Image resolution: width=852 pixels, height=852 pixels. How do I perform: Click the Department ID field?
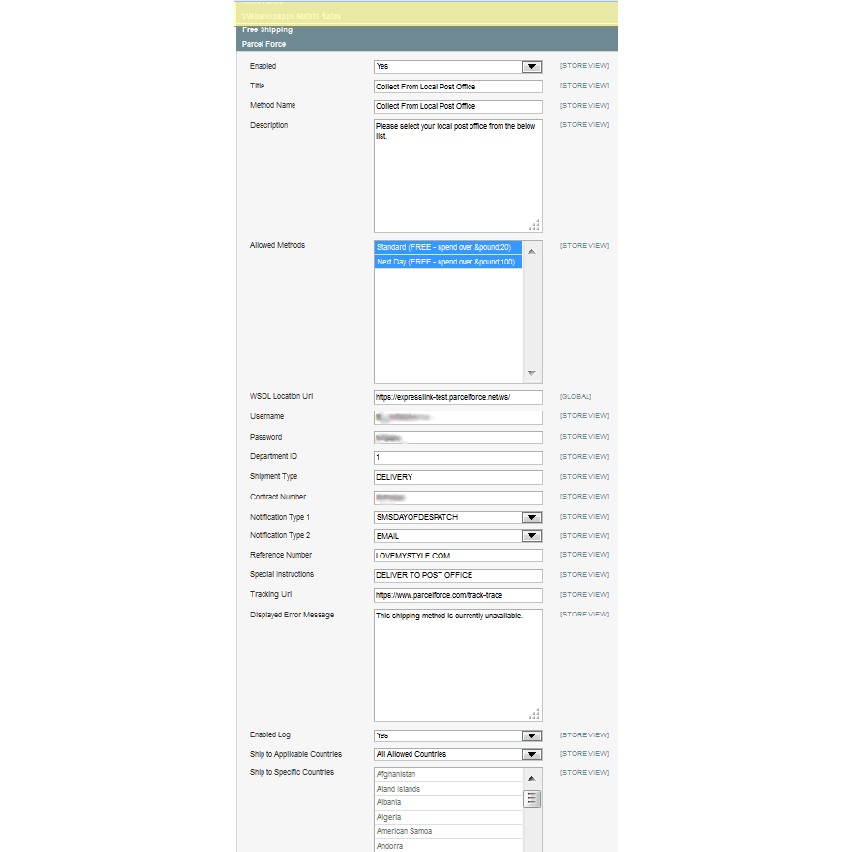tap(458, 458)
